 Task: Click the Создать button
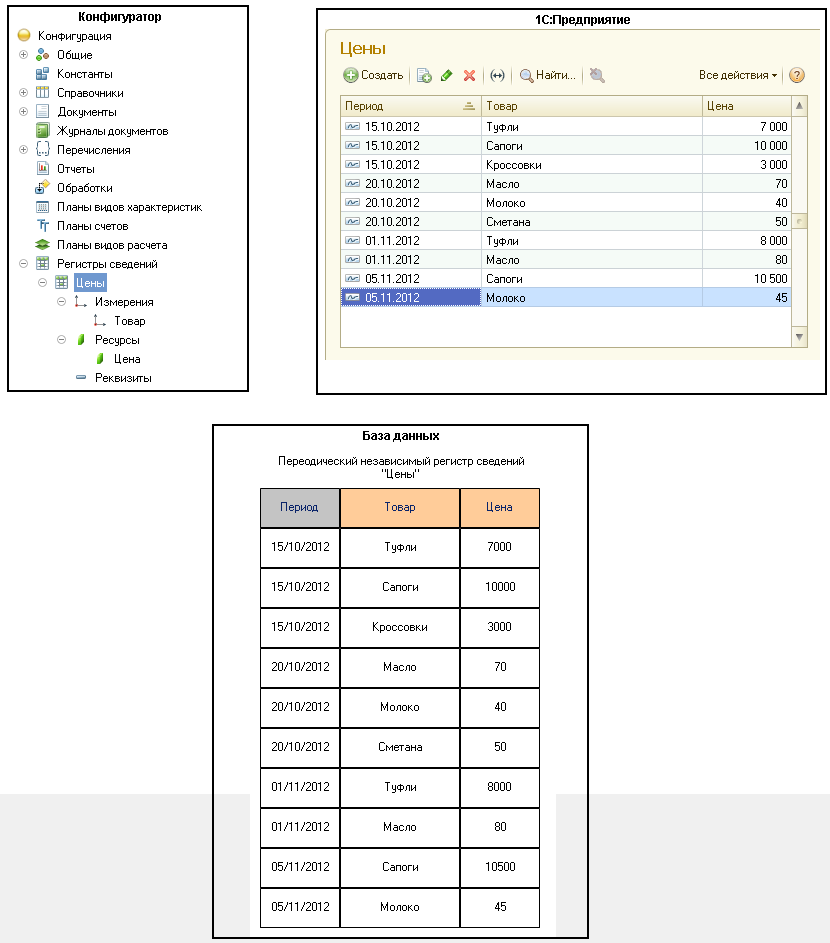pos(374,75)
